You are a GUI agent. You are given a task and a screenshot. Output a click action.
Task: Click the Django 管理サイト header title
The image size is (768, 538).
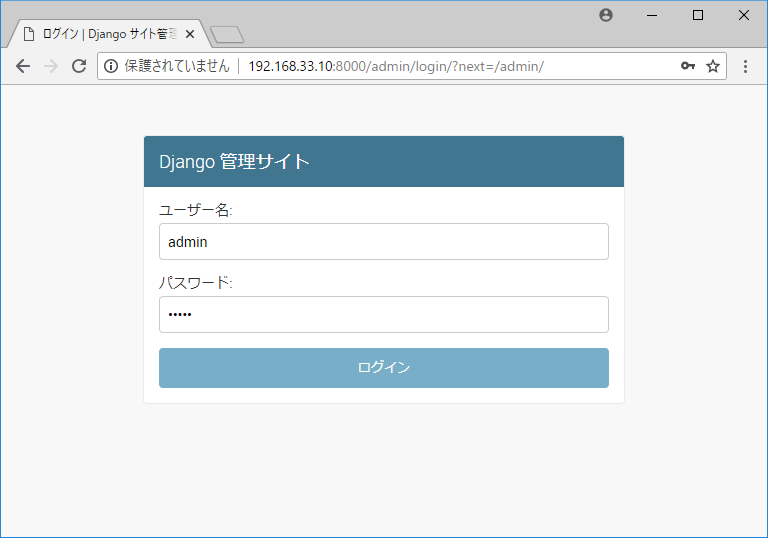click(x=234, y=162)
